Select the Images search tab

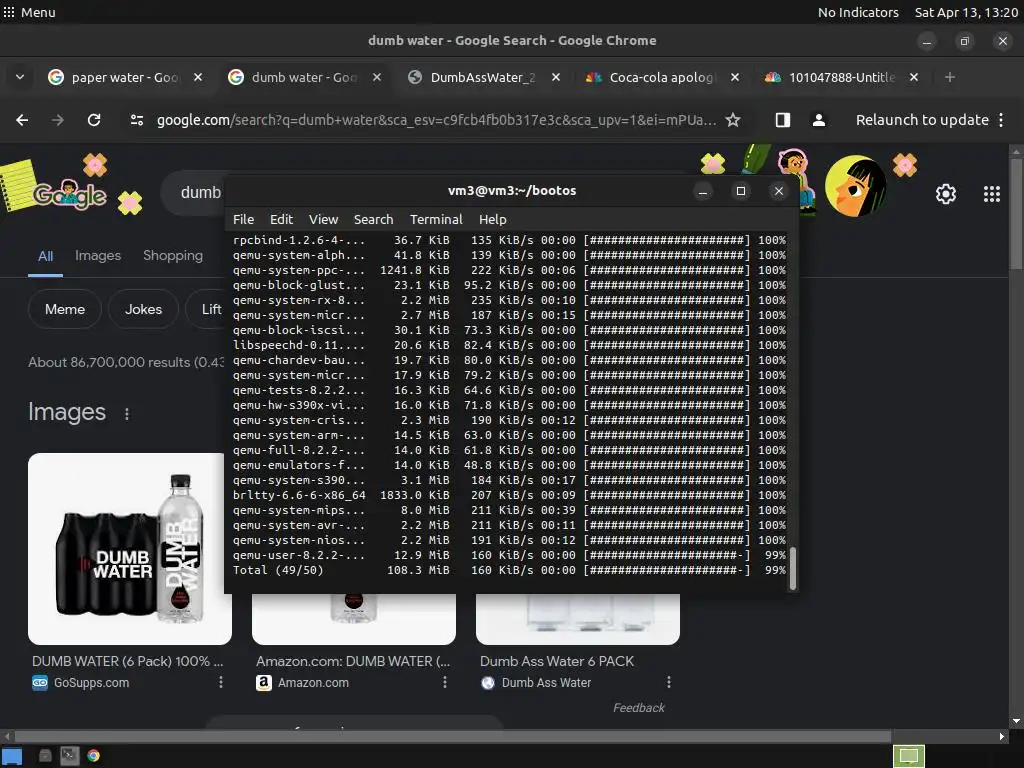98,255
